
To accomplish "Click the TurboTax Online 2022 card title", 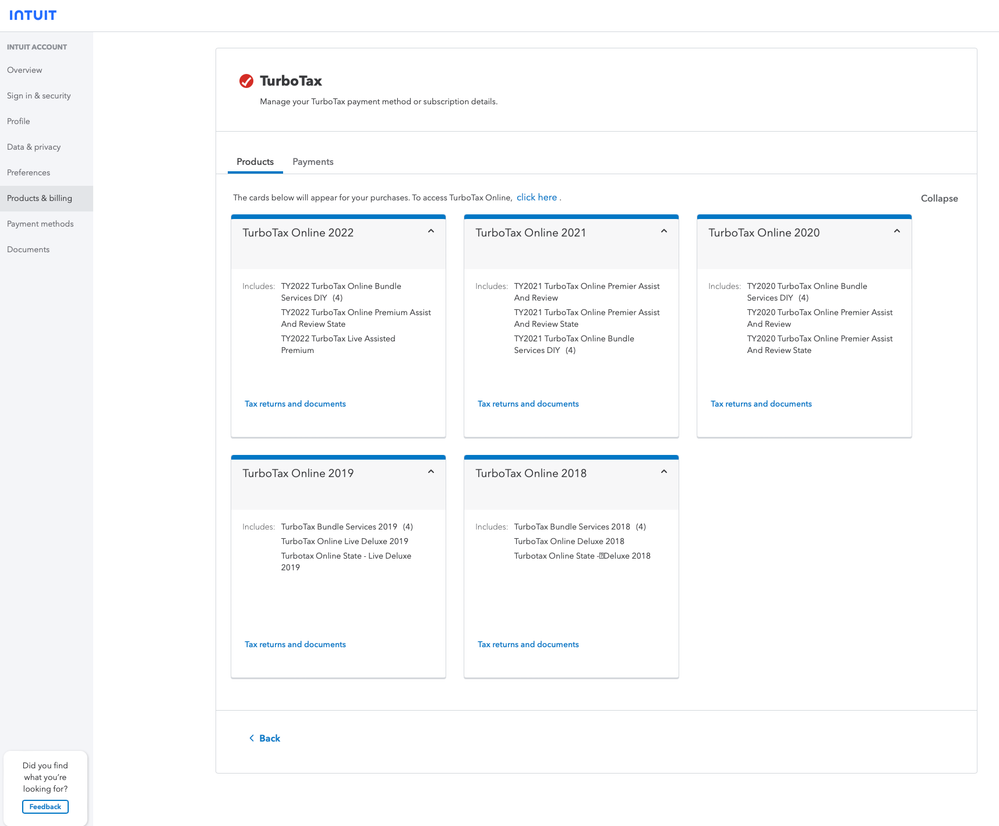I will [x=298, y=233].
